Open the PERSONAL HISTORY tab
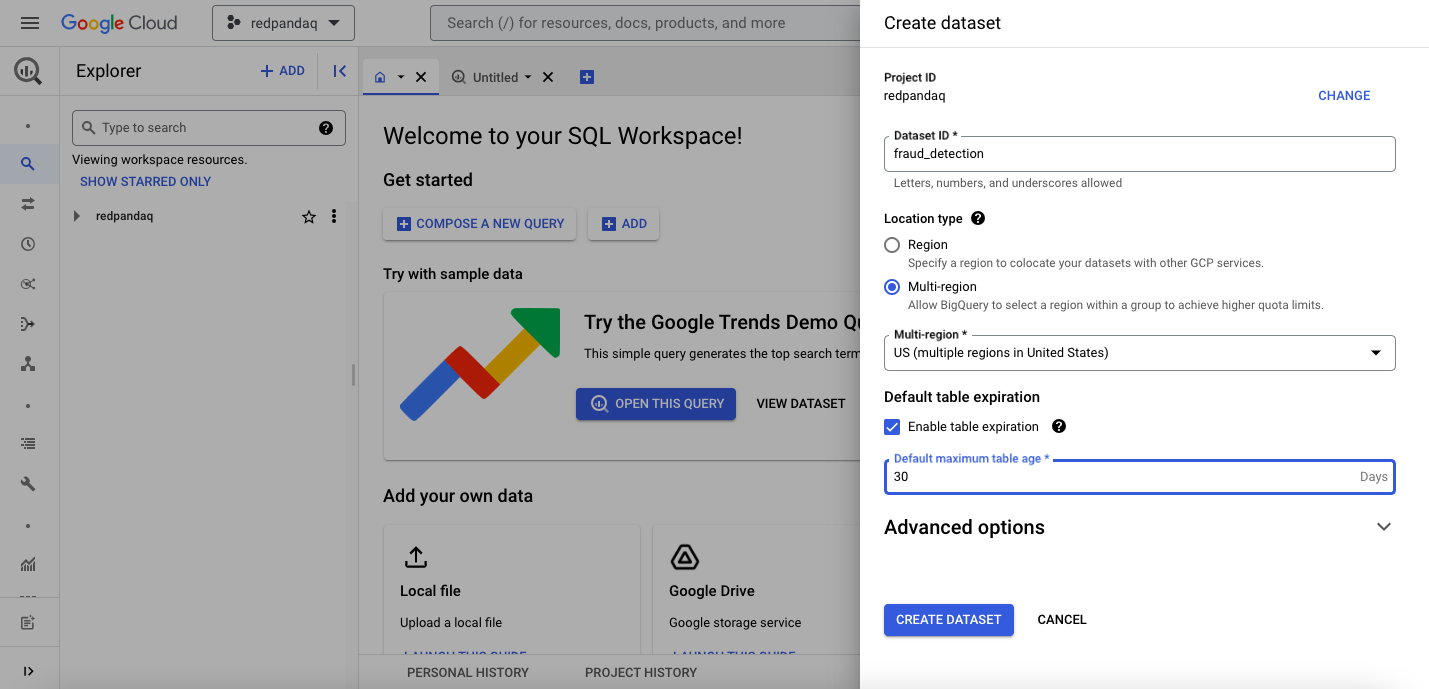Image resolution: width=1429 pixels, height=689 pixels. click(468, 672)
